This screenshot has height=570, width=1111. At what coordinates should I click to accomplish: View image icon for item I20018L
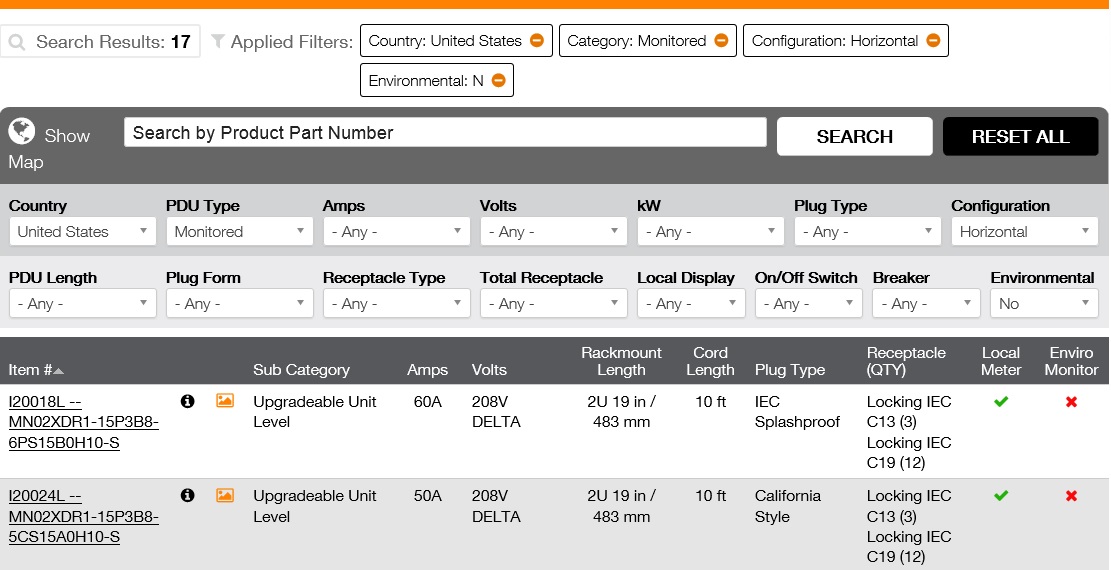(x=225, y=401)
